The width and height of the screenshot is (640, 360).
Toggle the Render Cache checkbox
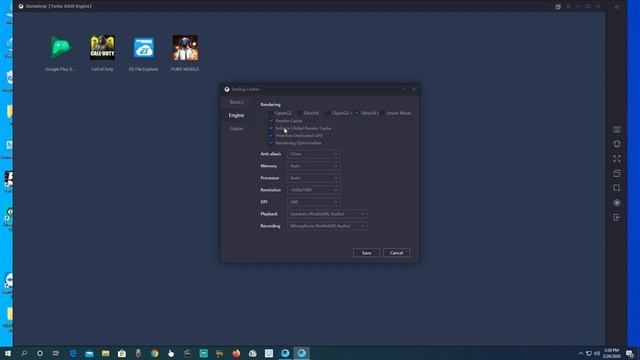coord(271,121)
